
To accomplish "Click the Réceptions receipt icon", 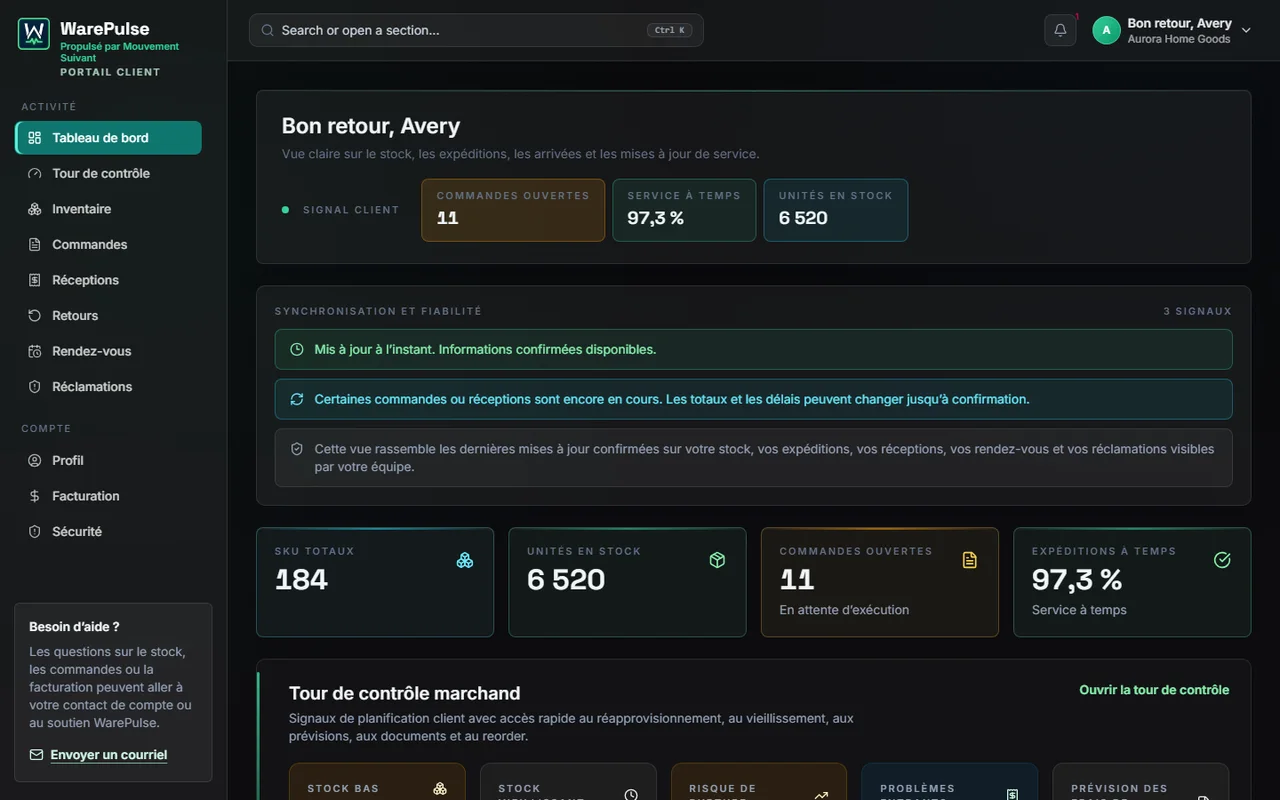I will click(35, 280).
